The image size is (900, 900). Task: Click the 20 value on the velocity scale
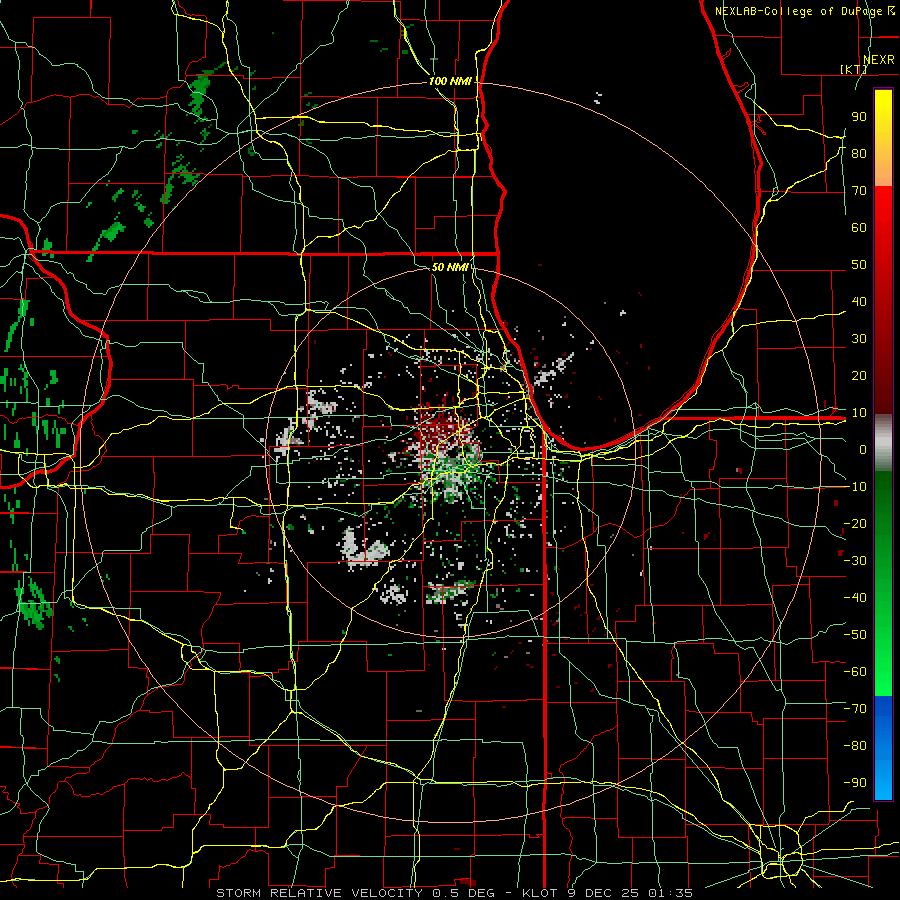859,375
